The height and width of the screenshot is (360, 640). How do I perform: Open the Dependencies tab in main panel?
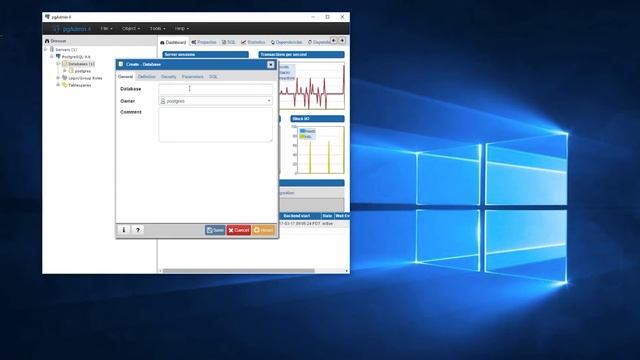[287, 42]
